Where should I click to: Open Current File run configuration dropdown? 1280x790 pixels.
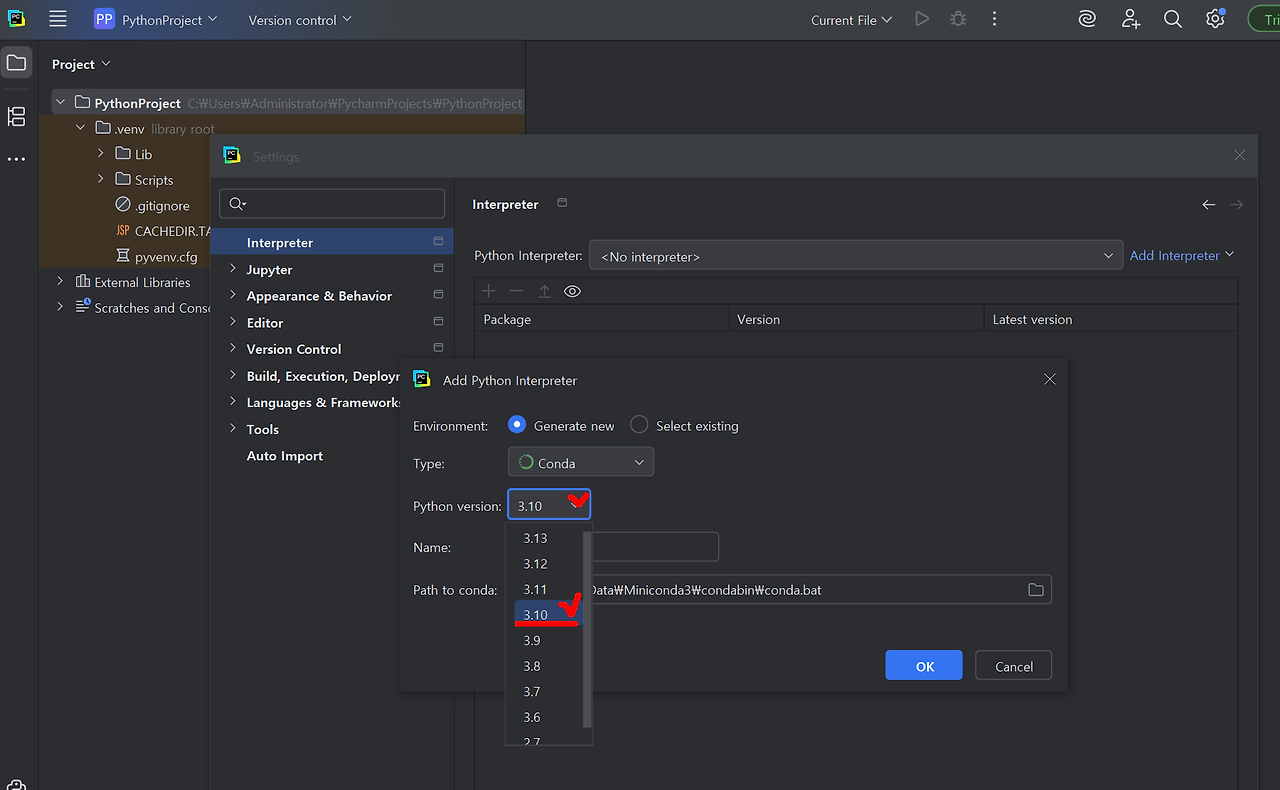click(852, 19)
